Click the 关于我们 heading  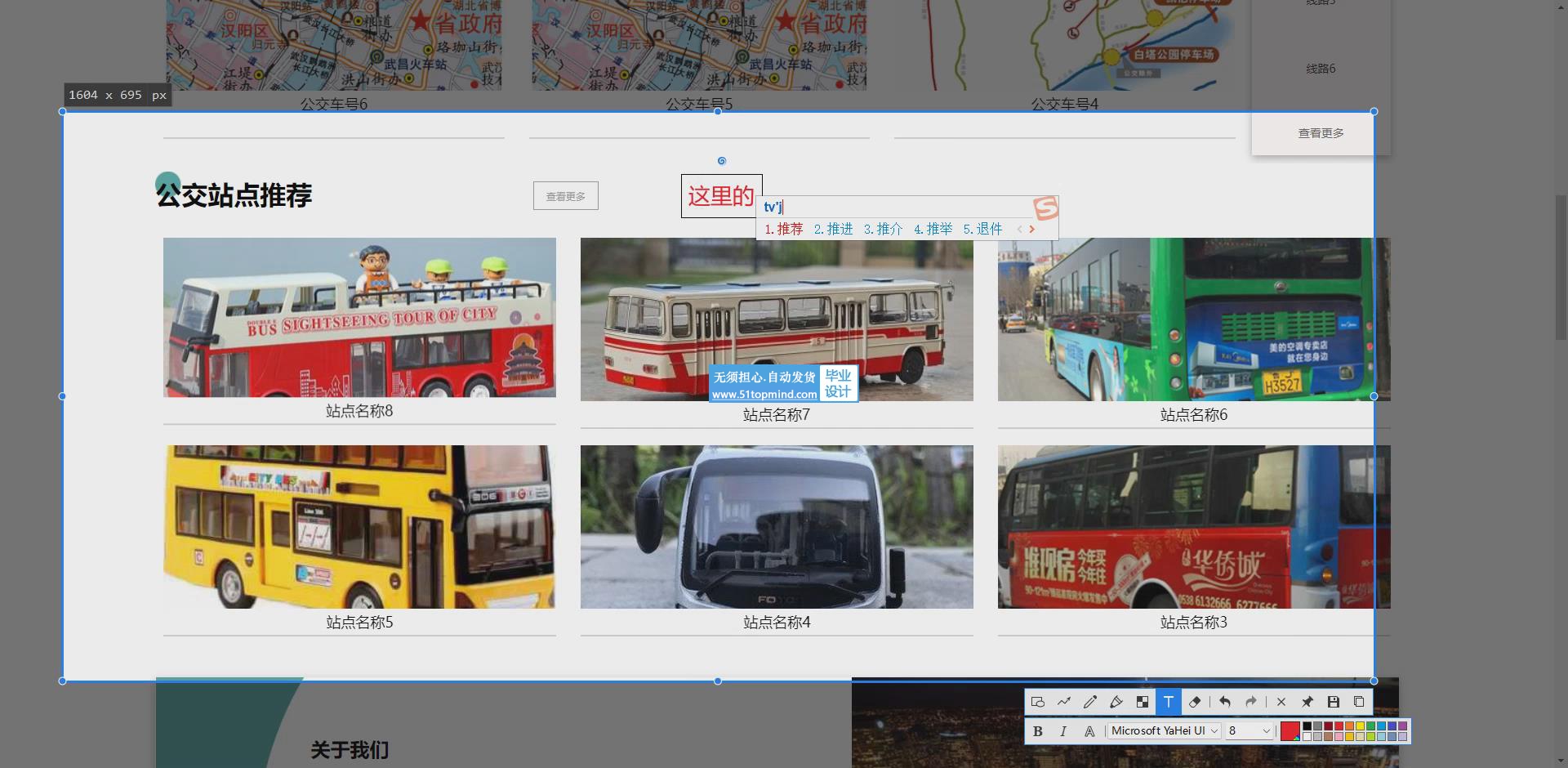[x=350, y=750]
